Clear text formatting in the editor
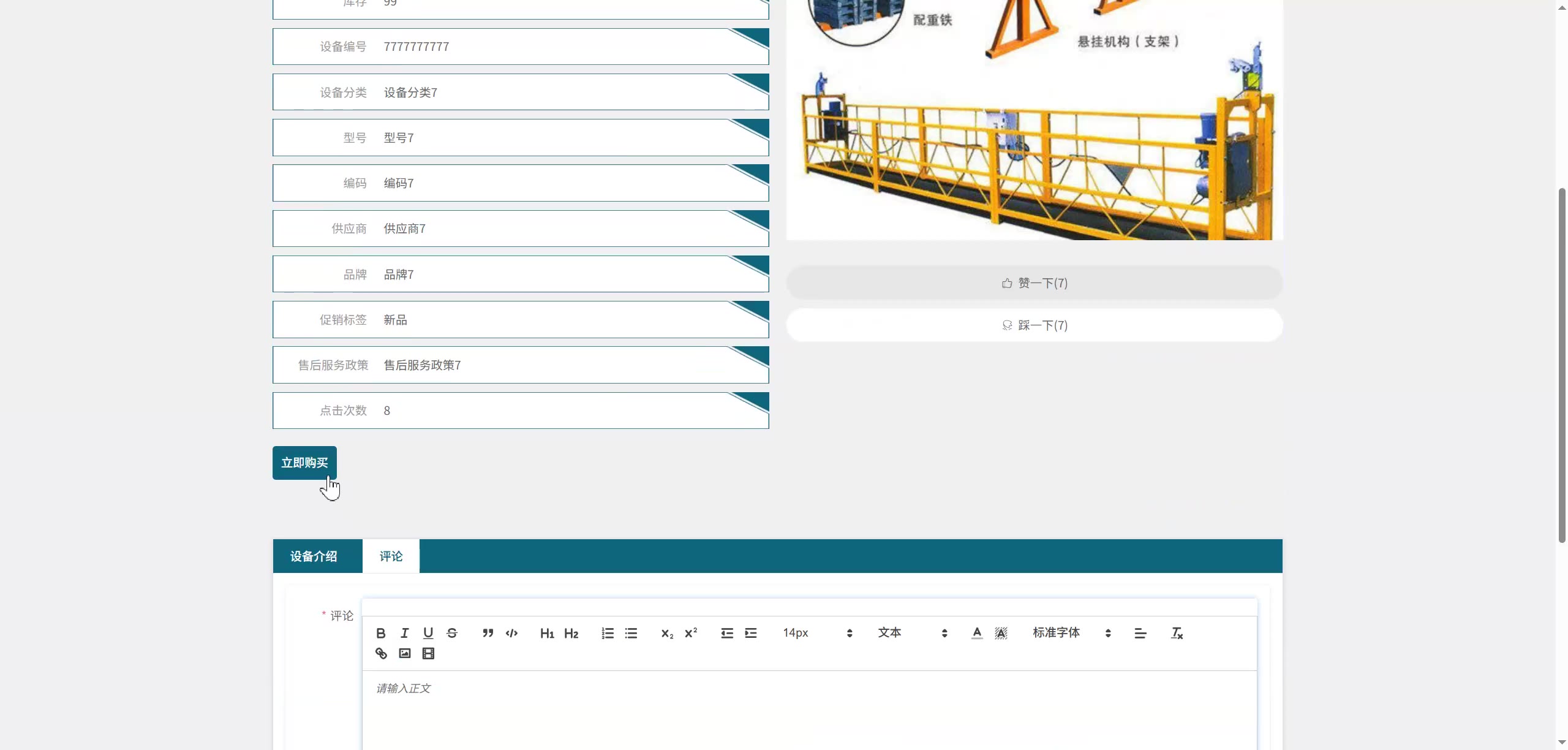 coord(1176,633)
